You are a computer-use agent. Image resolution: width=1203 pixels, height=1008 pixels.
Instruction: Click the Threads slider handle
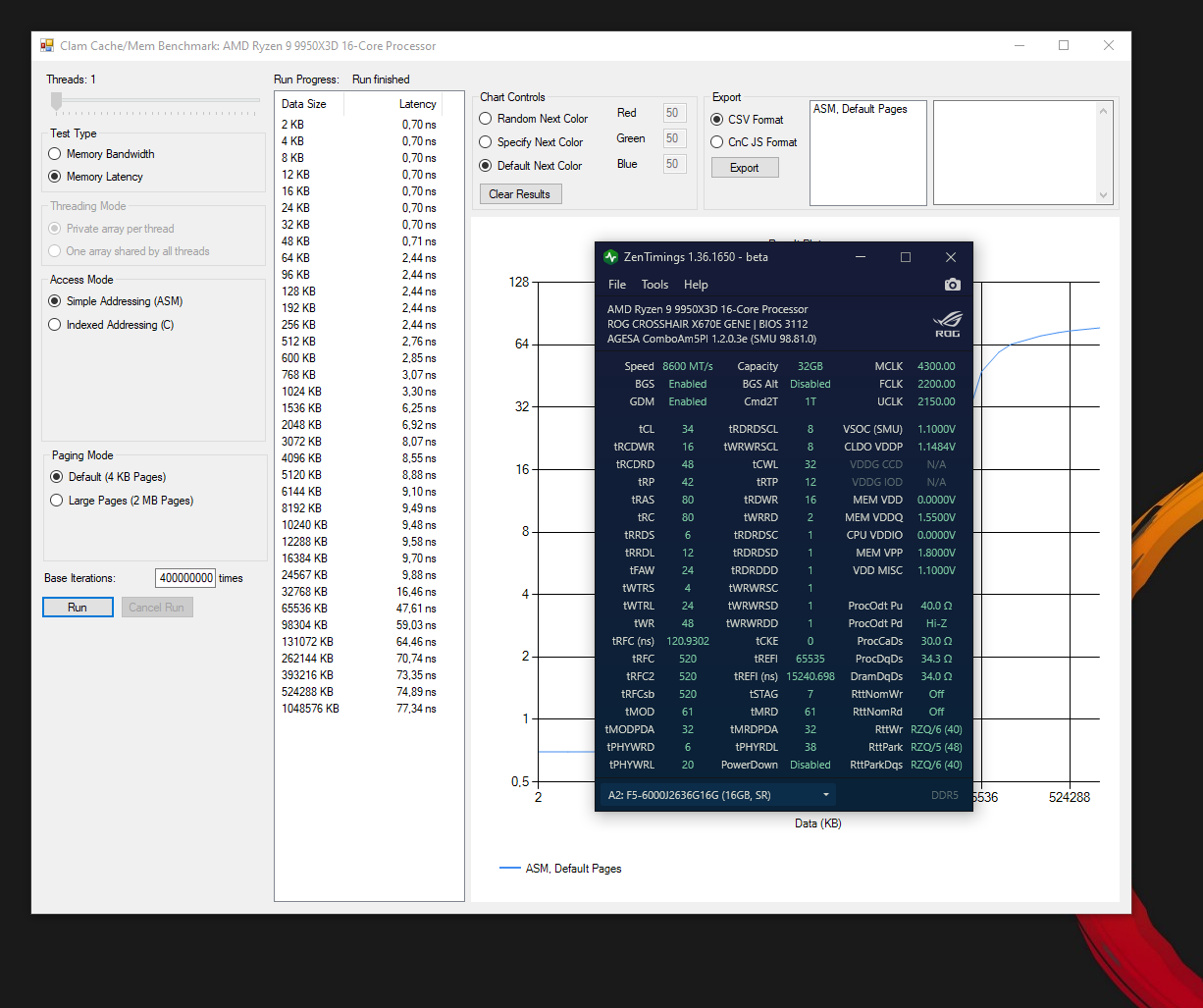(x=57, y=100)
